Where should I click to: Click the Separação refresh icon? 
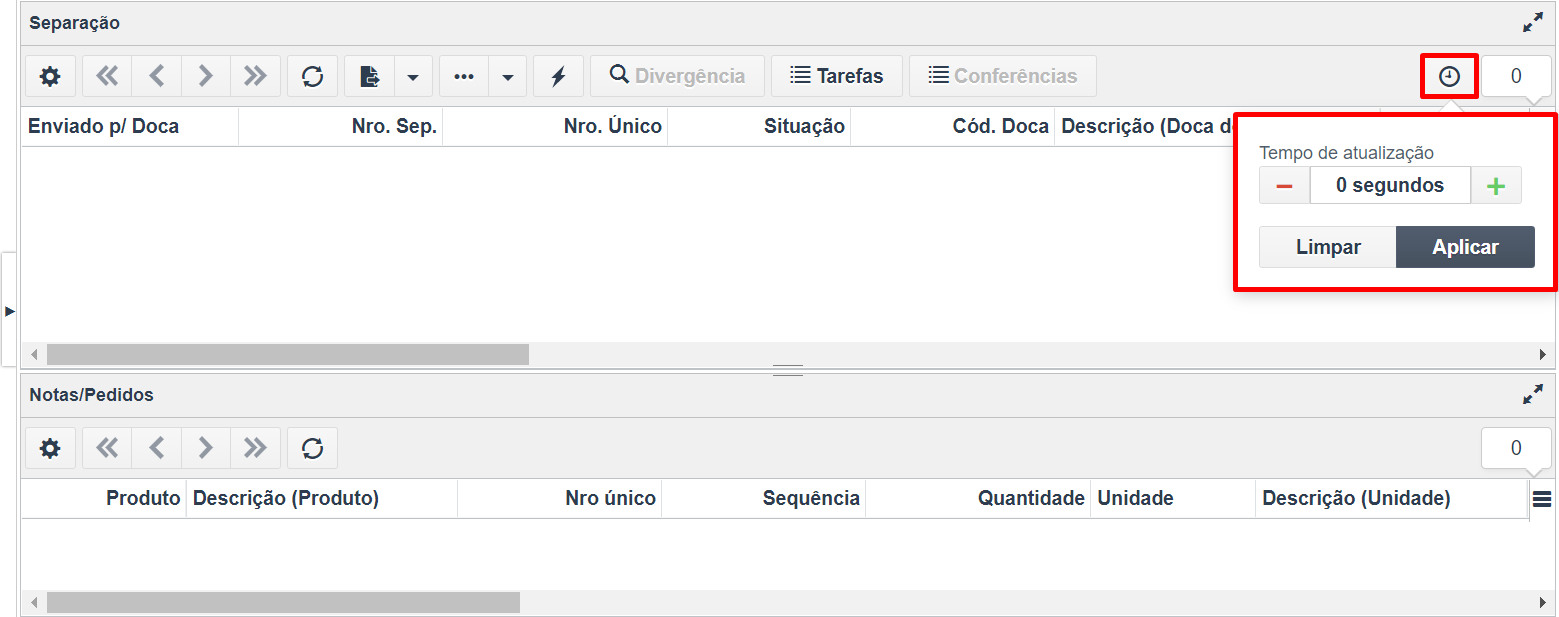(313, 76)
